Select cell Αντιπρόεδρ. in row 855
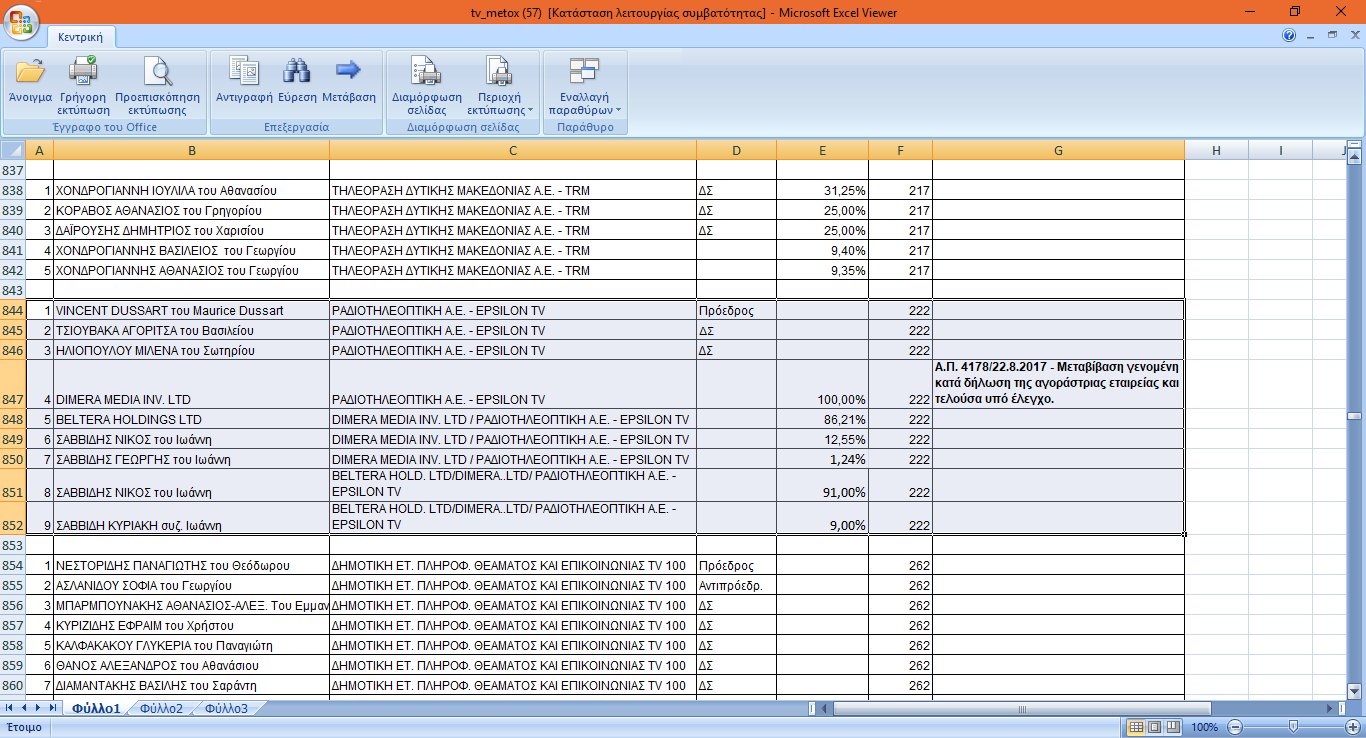The width and height of the screenshot is (1366, 738). click(736, 586)
